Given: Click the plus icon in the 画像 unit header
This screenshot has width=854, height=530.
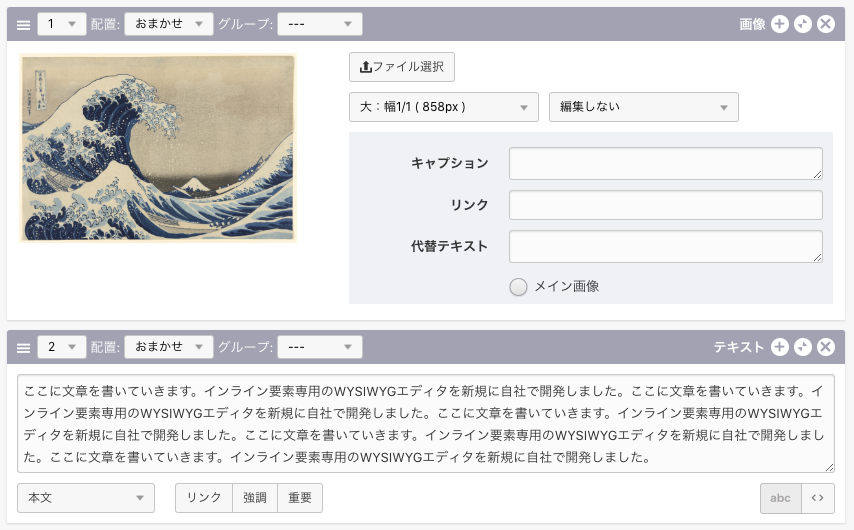Looking at the screenshot, I should click(x=780, y=24).
